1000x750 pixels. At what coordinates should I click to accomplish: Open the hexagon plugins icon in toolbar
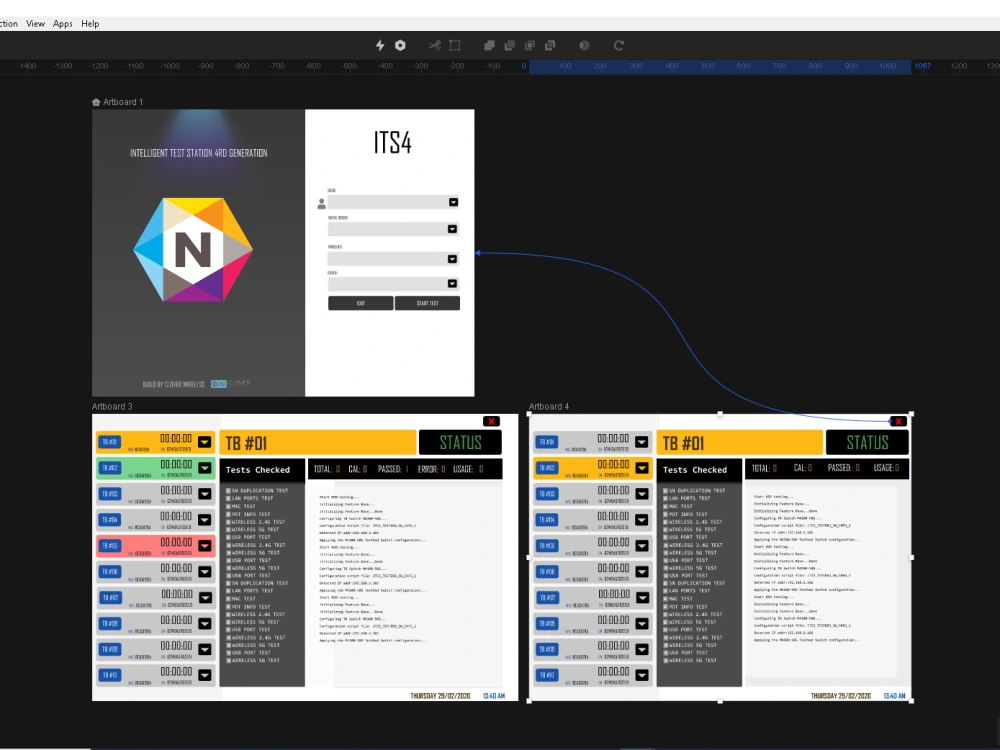(x=400, y=45)
